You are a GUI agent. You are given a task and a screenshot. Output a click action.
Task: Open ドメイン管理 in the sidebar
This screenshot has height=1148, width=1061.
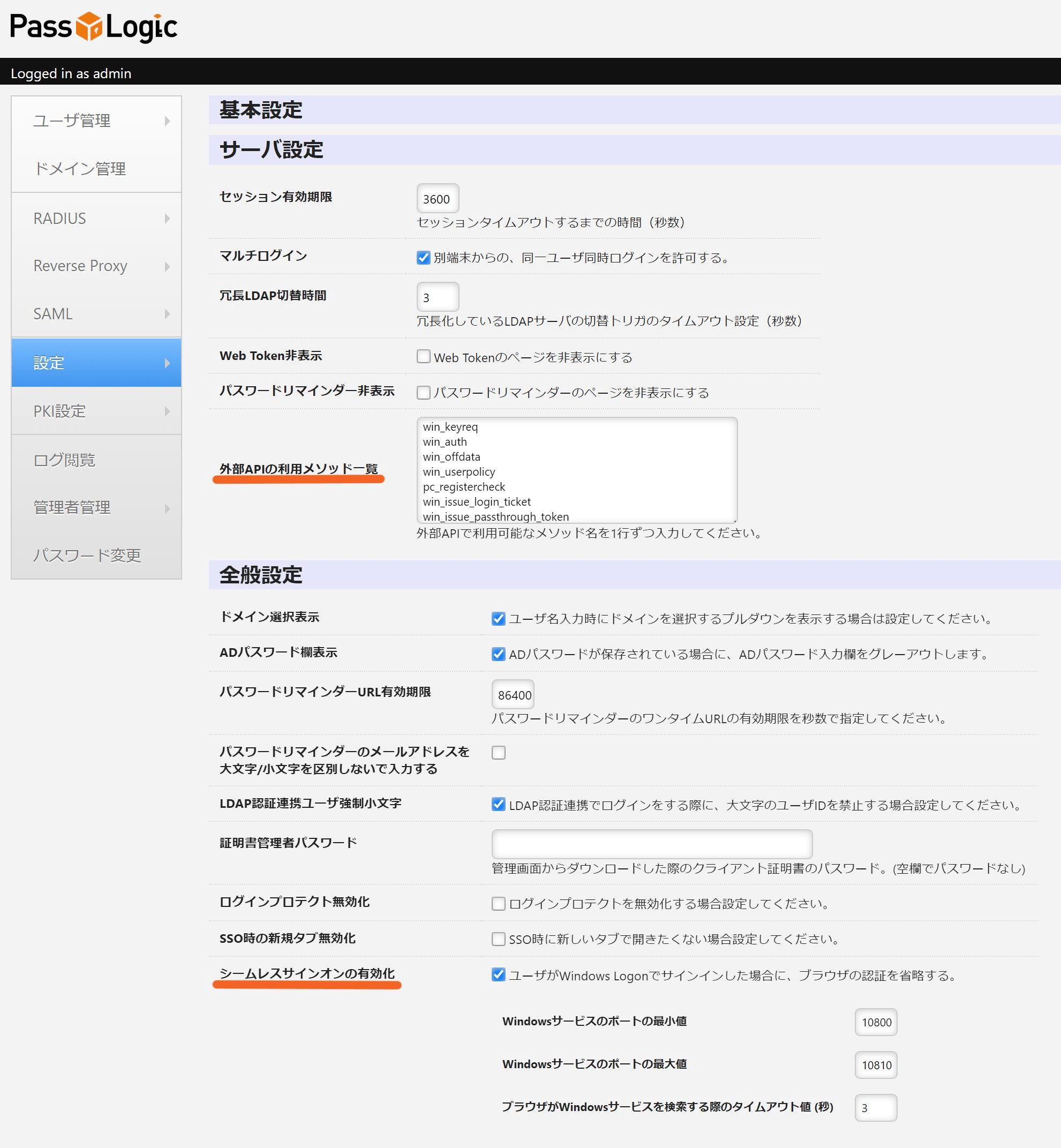(80, 169)
